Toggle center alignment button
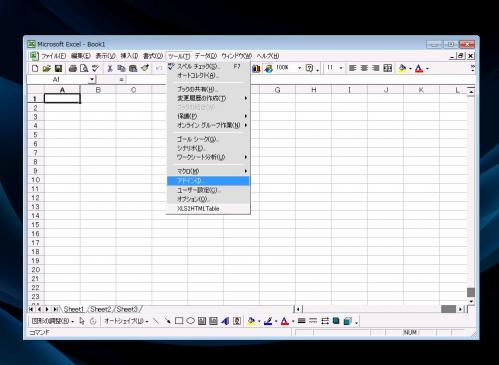This screenshot has width=499, height=365. coord(364,68)
